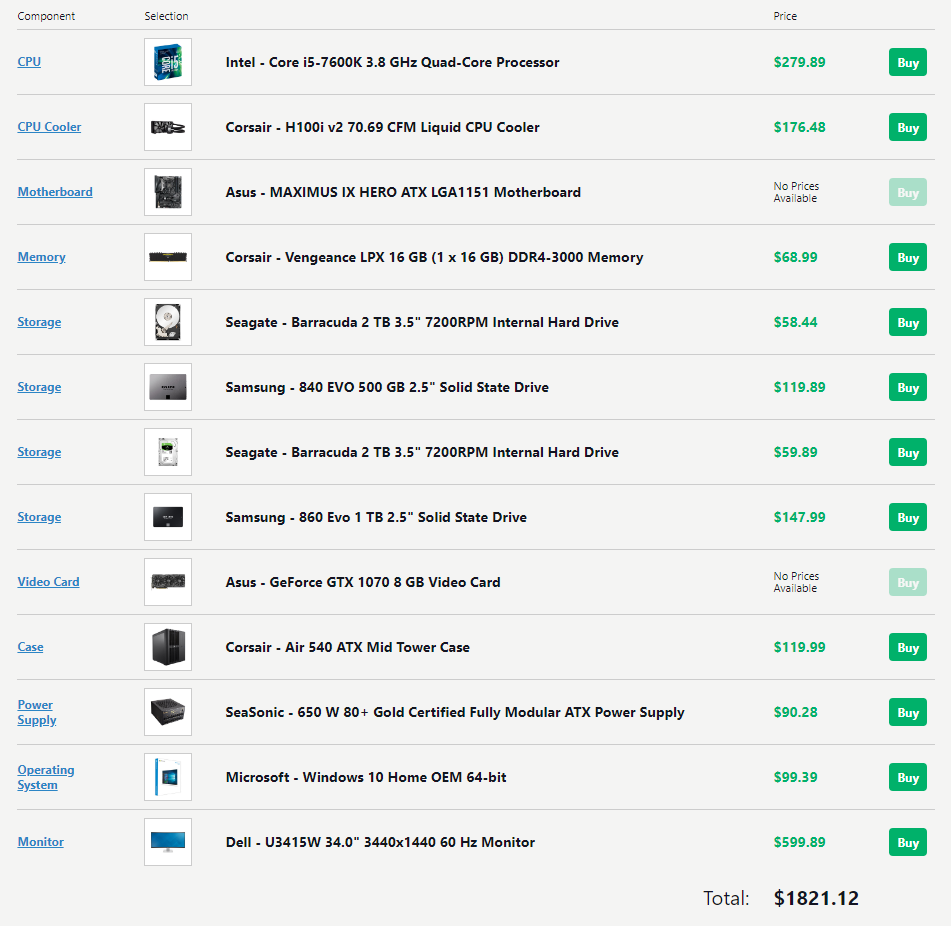Buy the Samsung 860 Evo 1 TB SSD
Viewport: 951px width, 926px height.
click(908, 517)
